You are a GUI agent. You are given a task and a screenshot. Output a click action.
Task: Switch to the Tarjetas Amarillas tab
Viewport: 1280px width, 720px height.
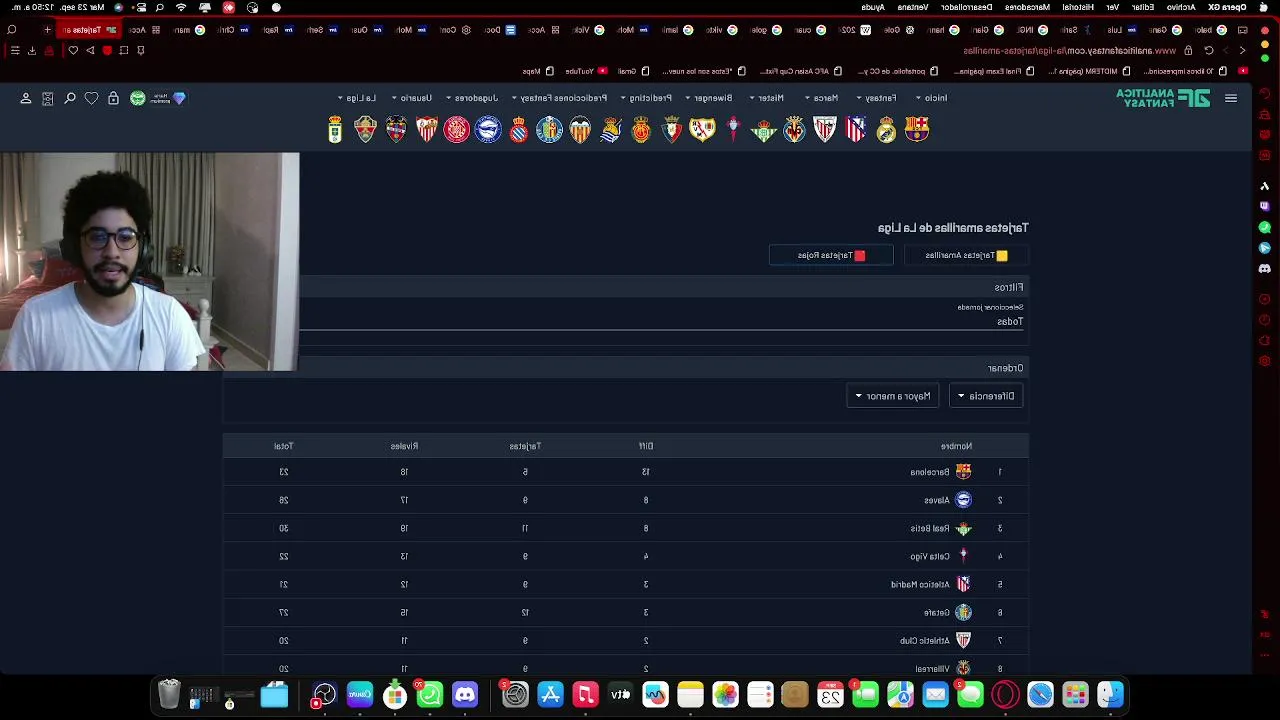[x=966, y=255]
